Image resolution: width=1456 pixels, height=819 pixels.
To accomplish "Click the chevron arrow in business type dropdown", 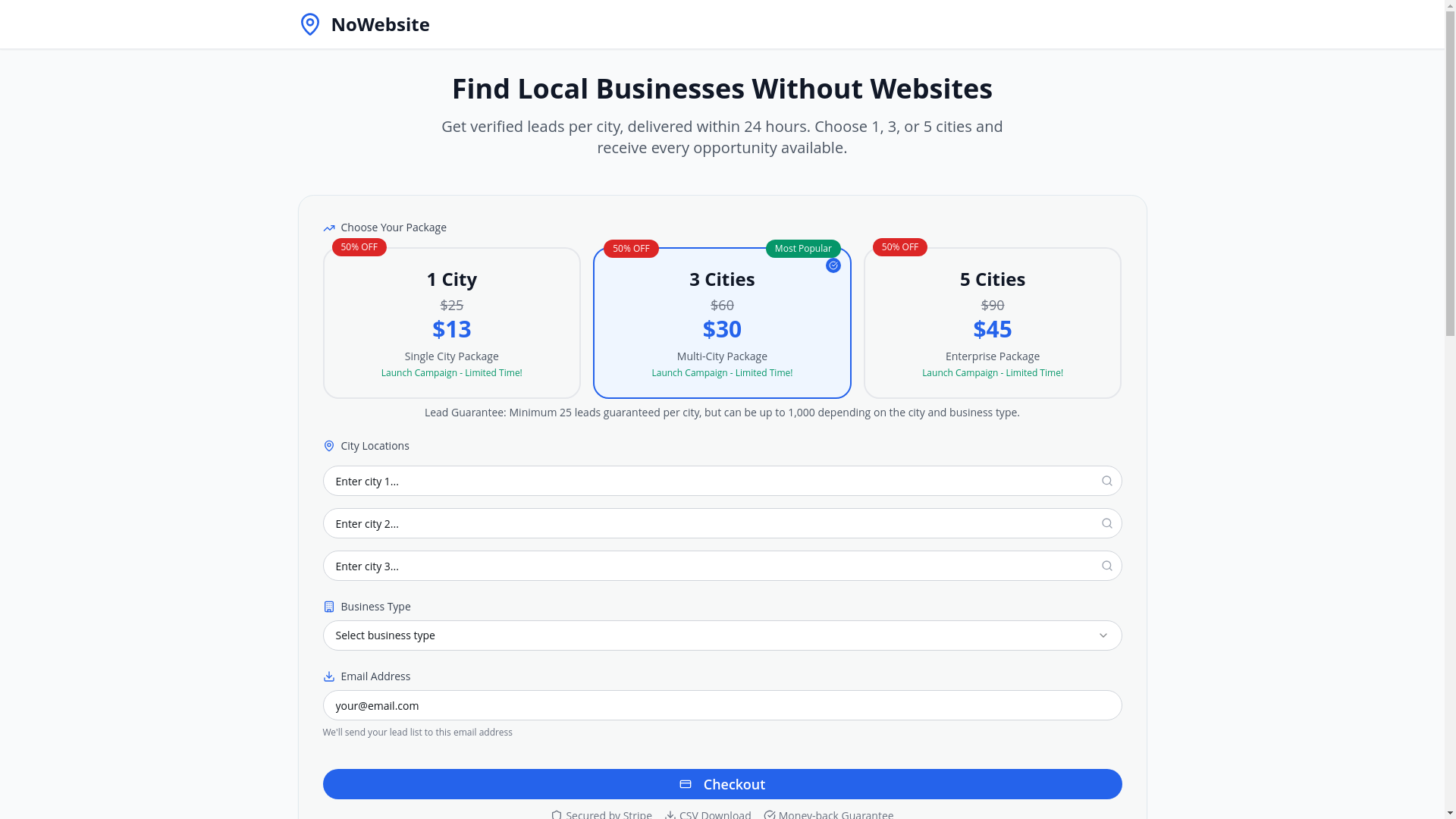I will (1103, 635).
